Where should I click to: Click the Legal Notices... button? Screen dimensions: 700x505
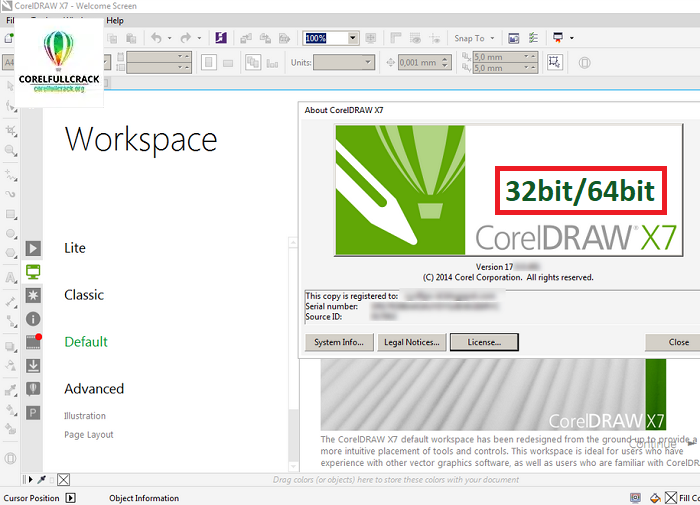click(x=412, y=342)
